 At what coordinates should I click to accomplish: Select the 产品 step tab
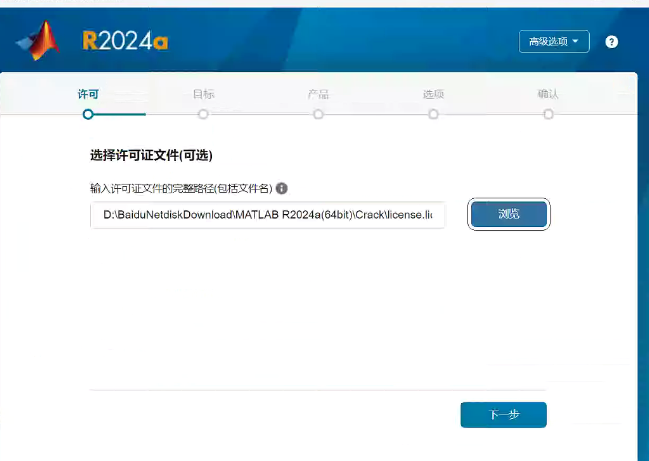(318, 94)
